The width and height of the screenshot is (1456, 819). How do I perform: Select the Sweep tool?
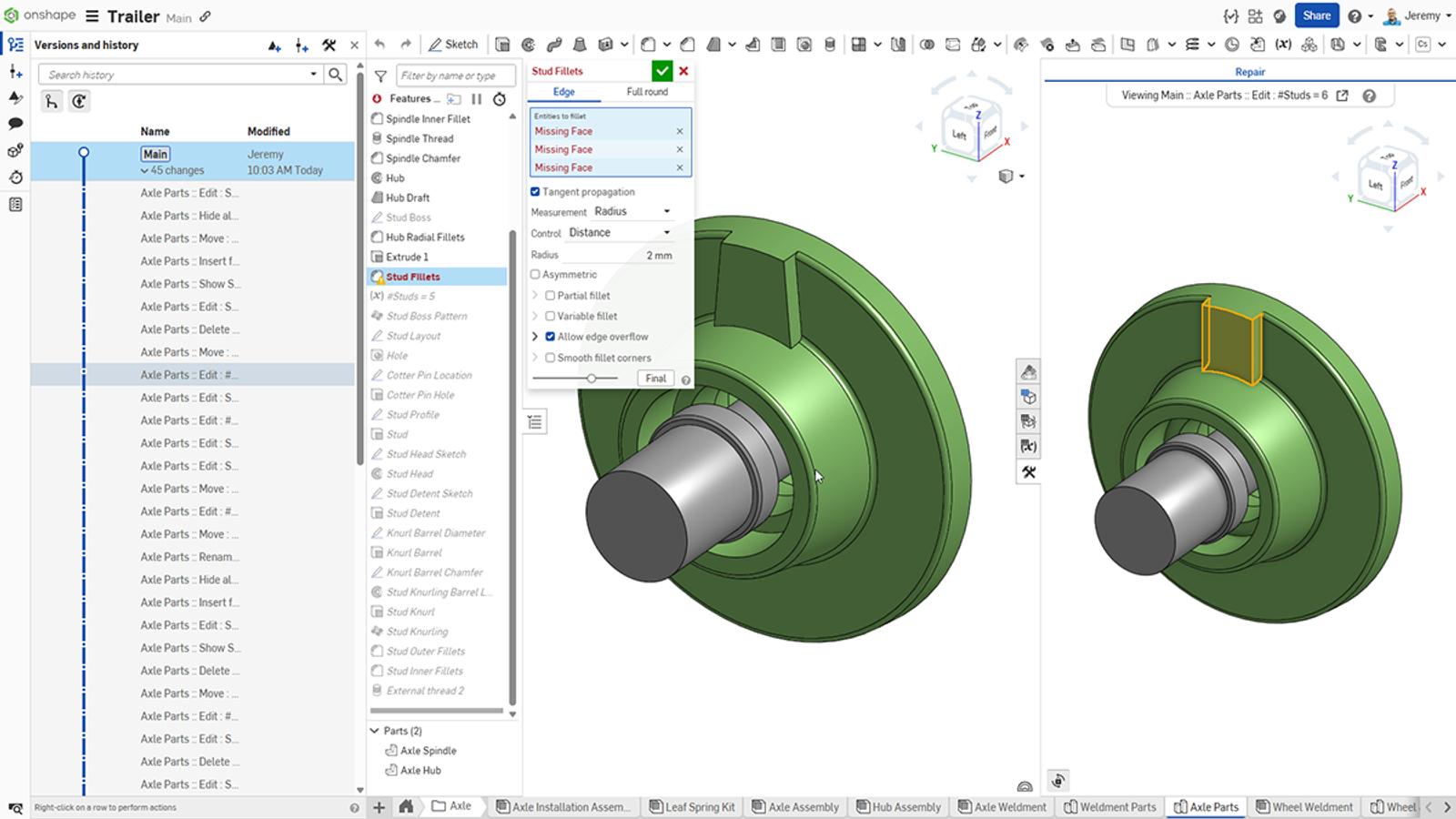pyautogui.click(x=555, y=44)
